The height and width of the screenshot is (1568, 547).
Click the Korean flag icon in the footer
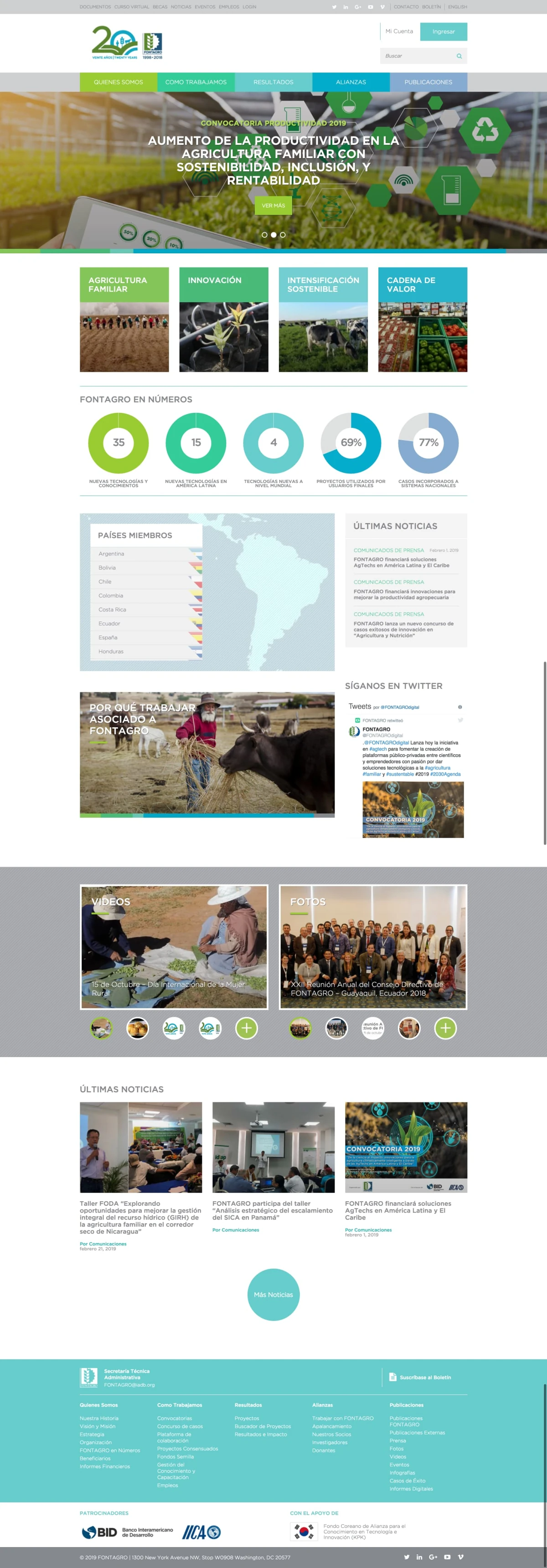pyautogui.click(x=304, y=1532)
